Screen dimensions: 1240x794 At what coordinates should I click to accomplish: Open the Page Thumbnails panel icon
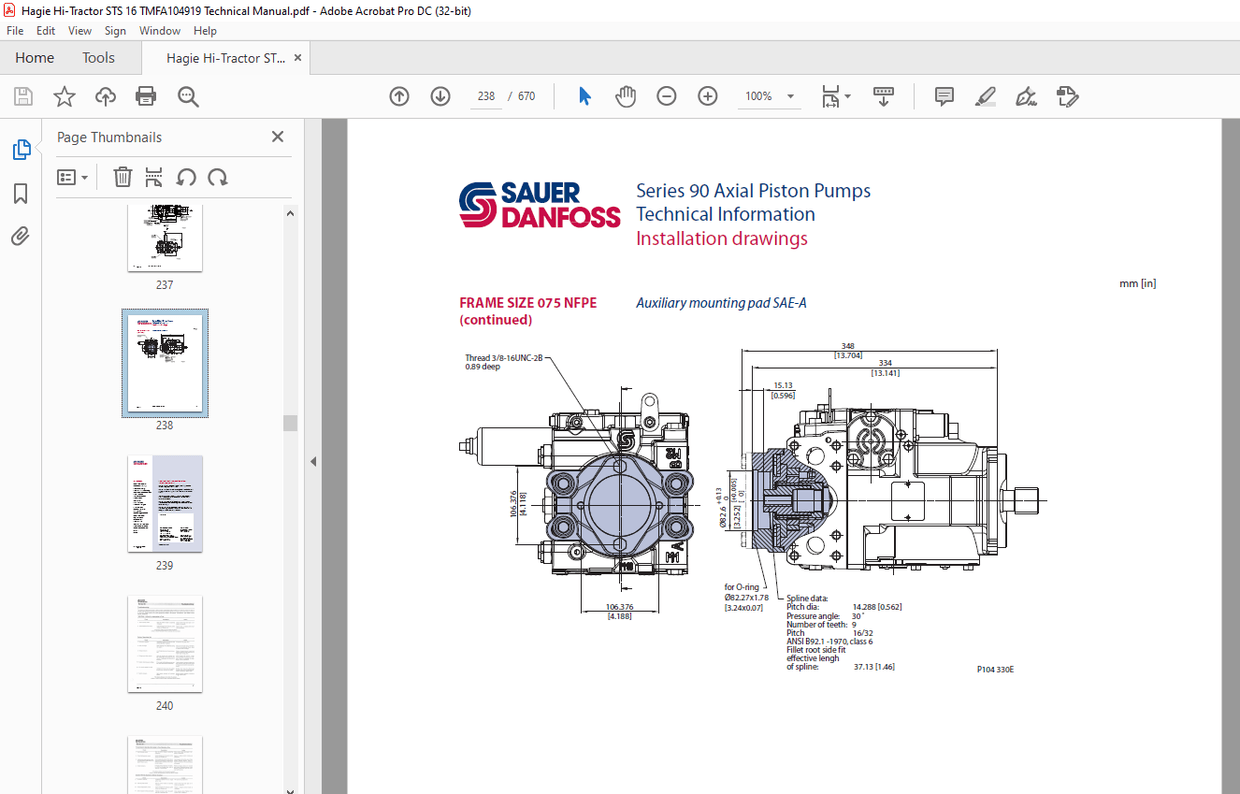click(22, 148)
